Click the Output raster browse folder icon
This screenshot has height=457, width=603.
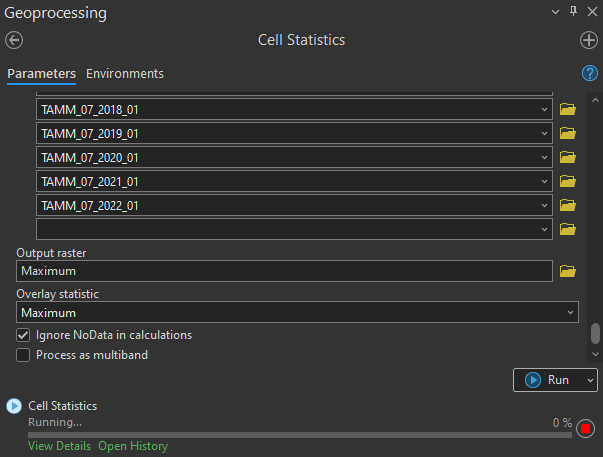[x=568, y=271]
